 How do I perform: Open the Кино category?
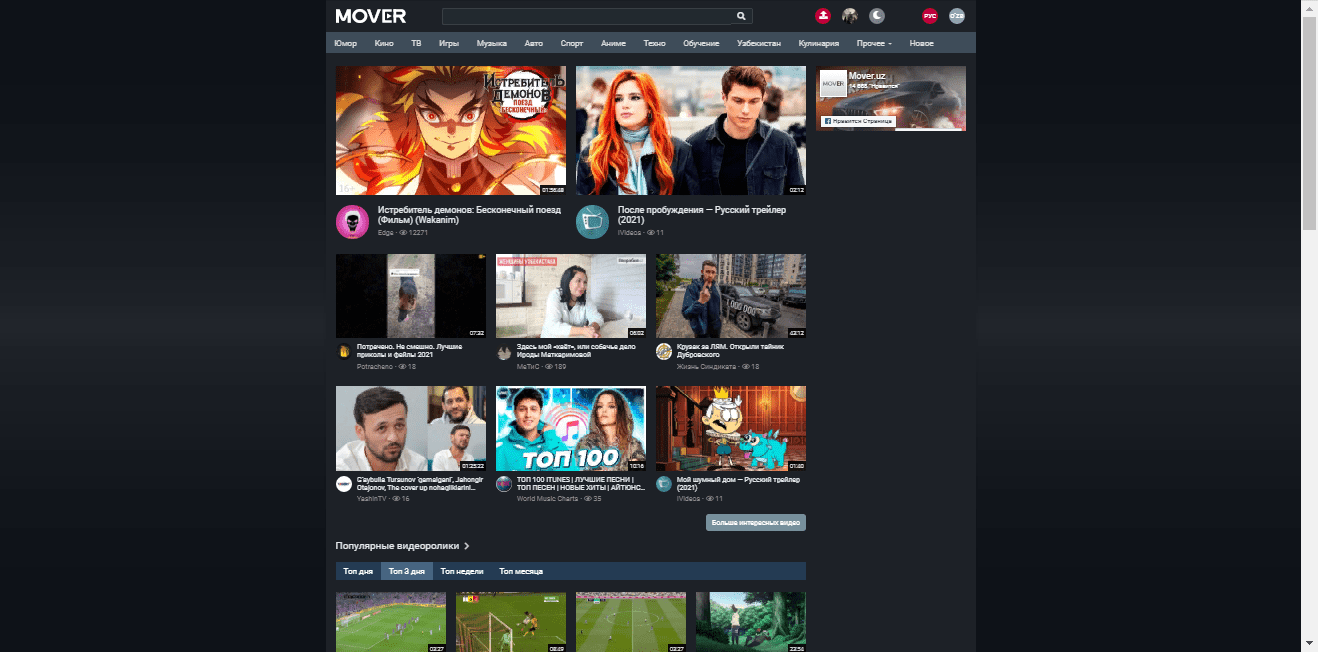point(384,44)
